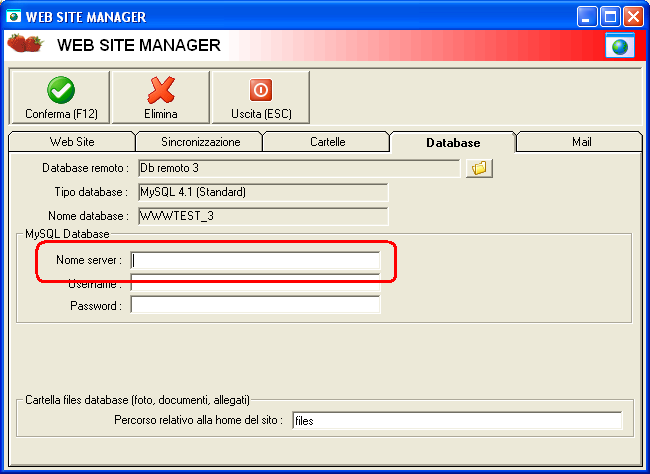Maximize the Web Site Manager window
Screen dimensions: 650x474
(x=610, y=17)
